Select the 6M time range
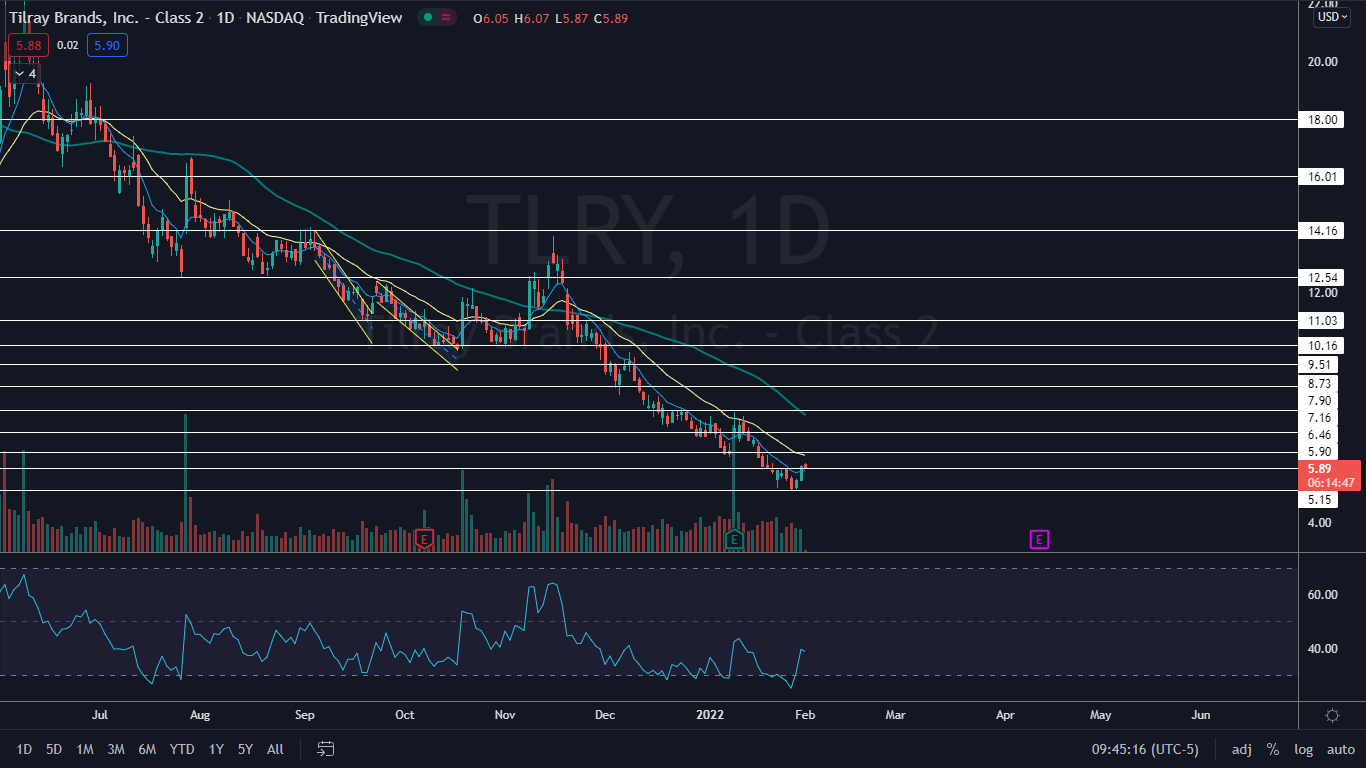The height and width of the screenshot is (768, 1366). click(x=147, y=749)
